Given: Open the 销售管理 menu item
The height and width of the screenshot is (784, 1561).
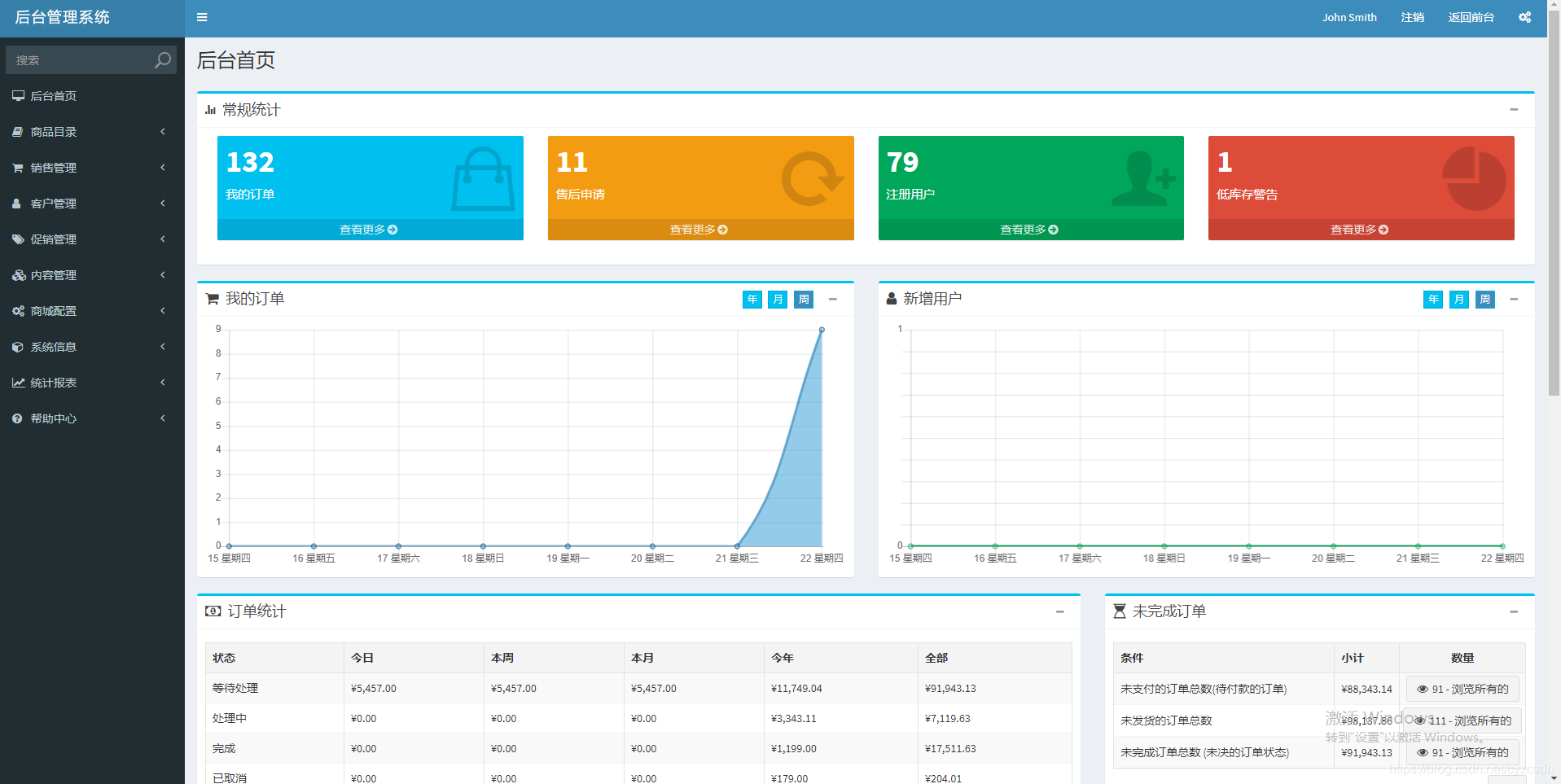Looking at the screenshot, I should pos(92,167).
